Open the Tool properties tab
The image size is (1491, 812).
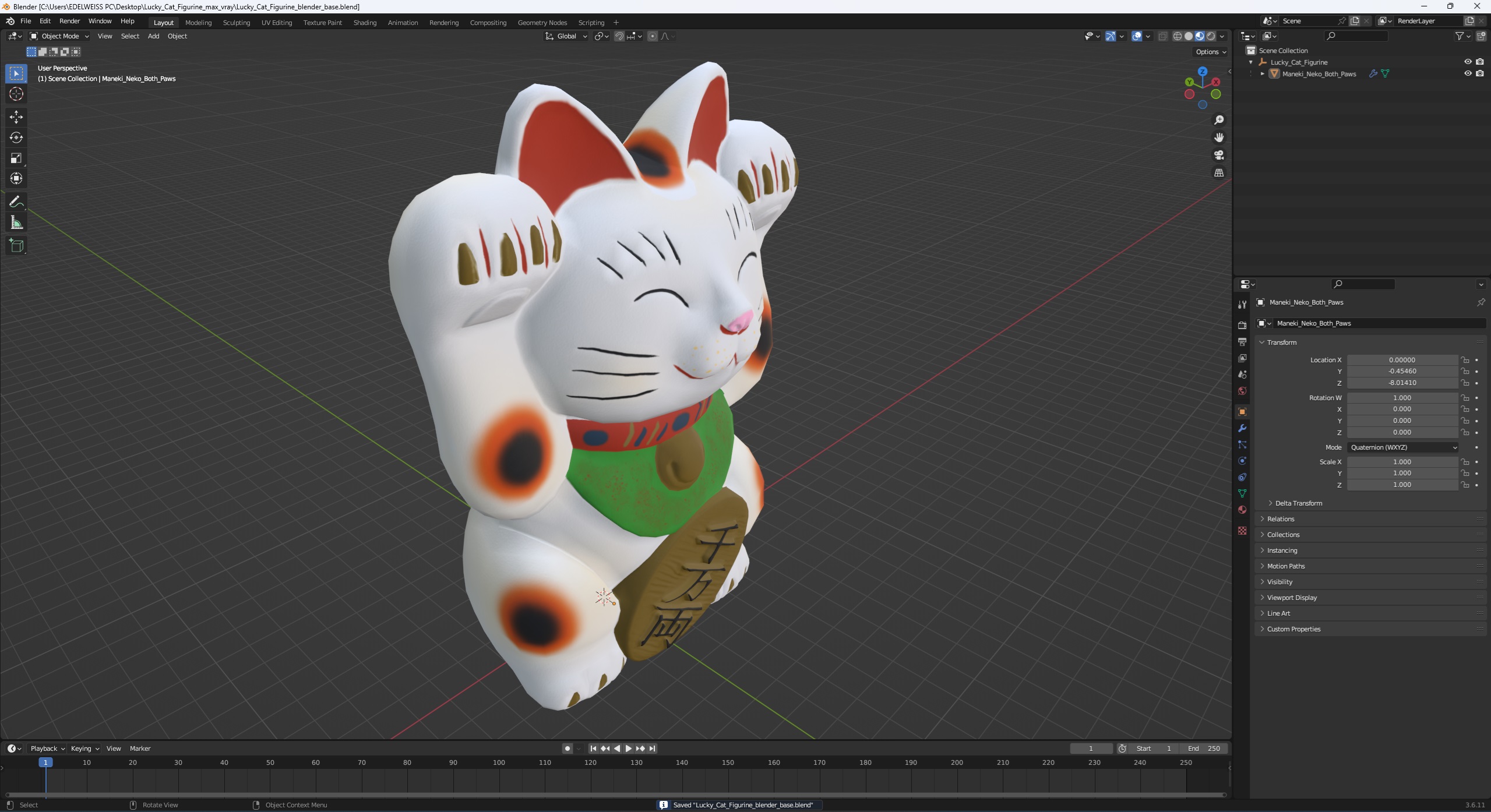point(1242,304)
